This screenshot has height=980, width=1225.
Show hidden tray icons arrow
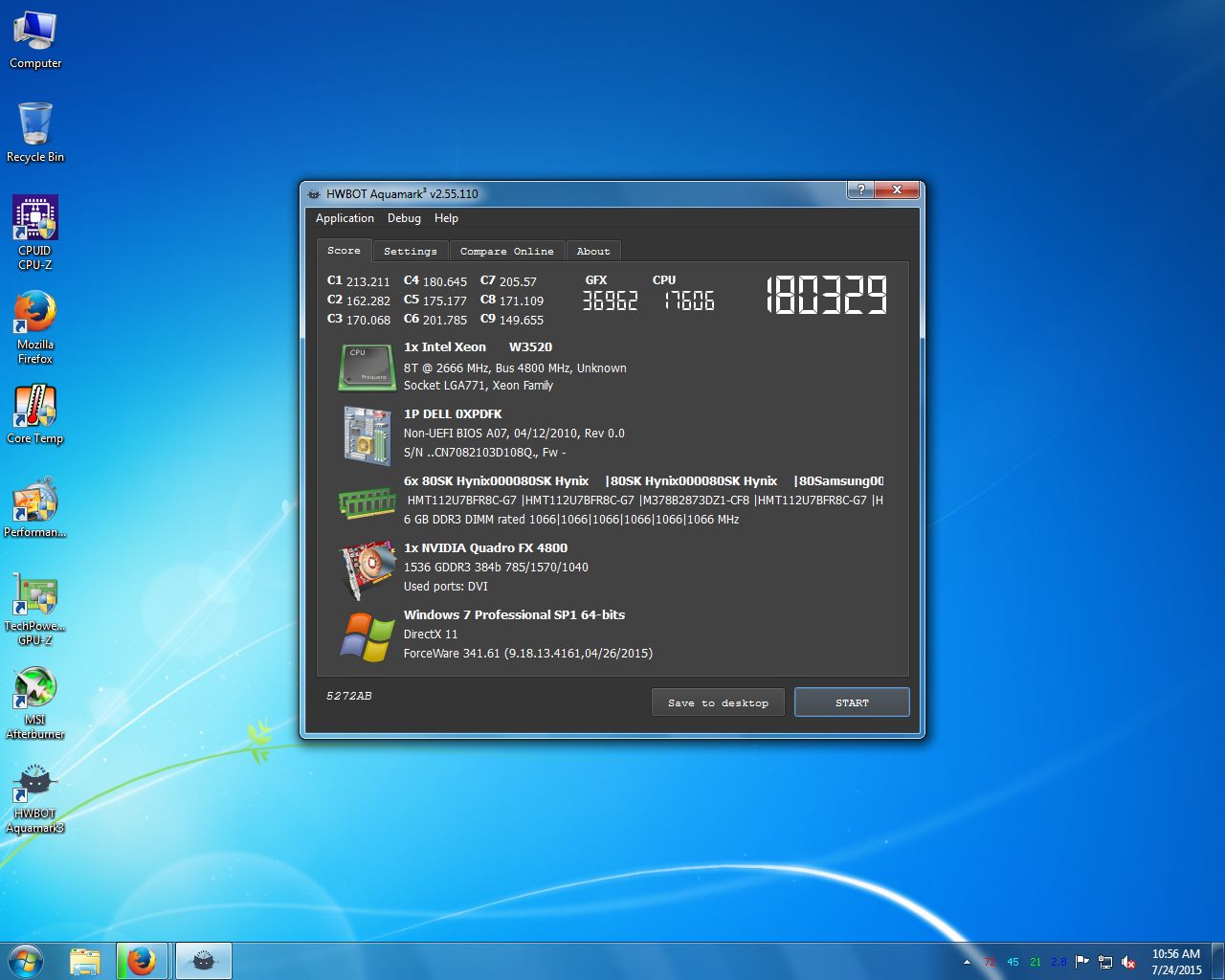click(967, 962)
